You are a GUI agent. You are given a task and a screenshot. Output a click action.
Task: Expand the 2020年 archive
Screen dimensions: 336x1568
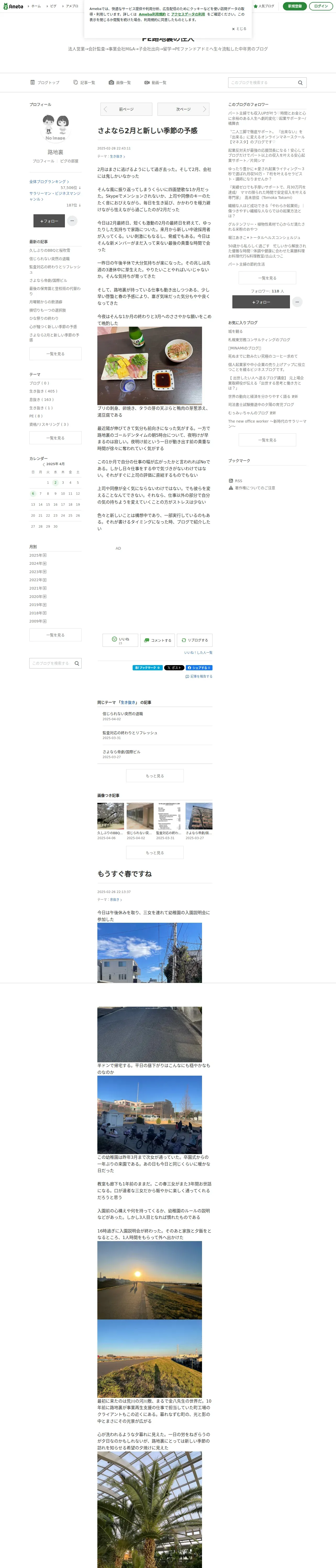coord(44,597)
